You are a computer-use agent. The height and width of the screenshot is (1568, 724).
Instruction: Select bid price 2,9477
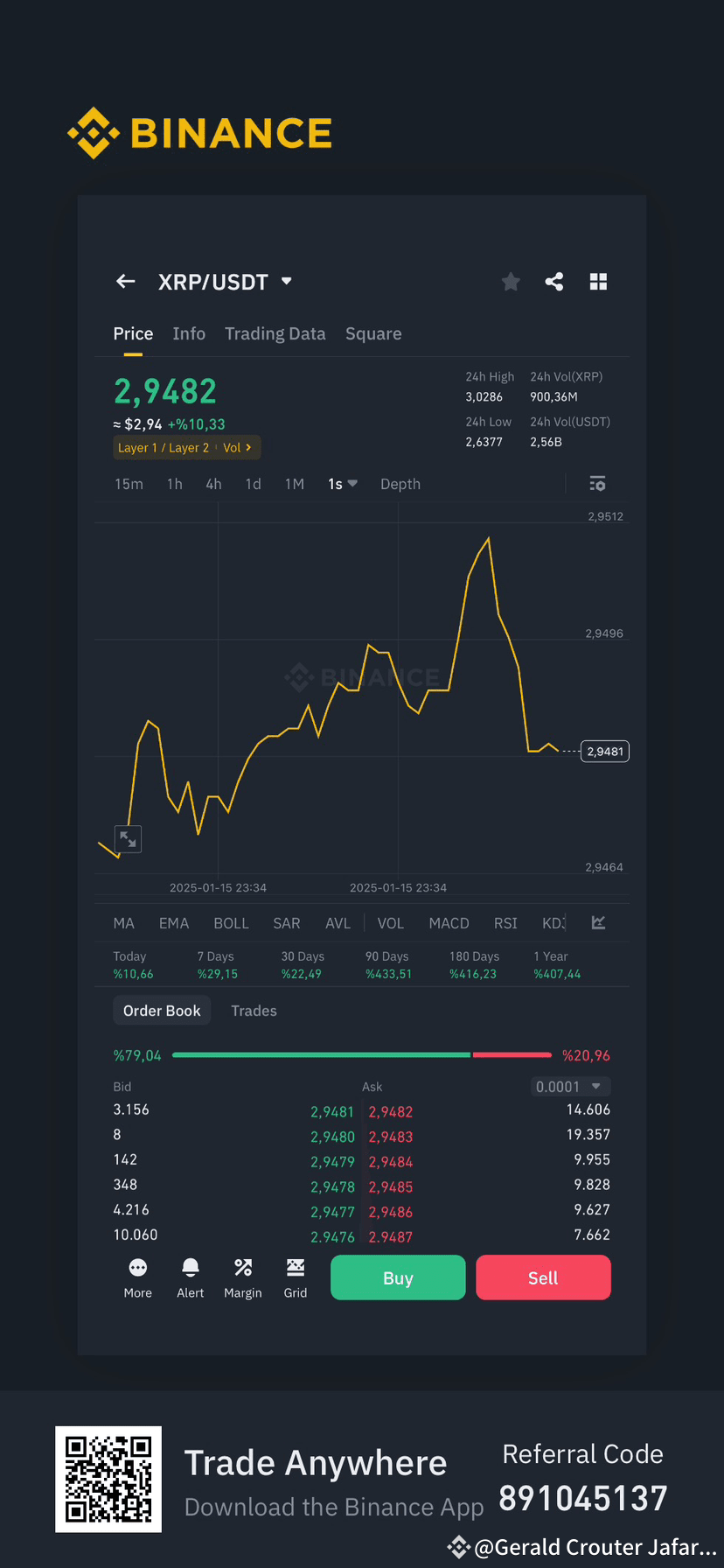coord(332,1213)
